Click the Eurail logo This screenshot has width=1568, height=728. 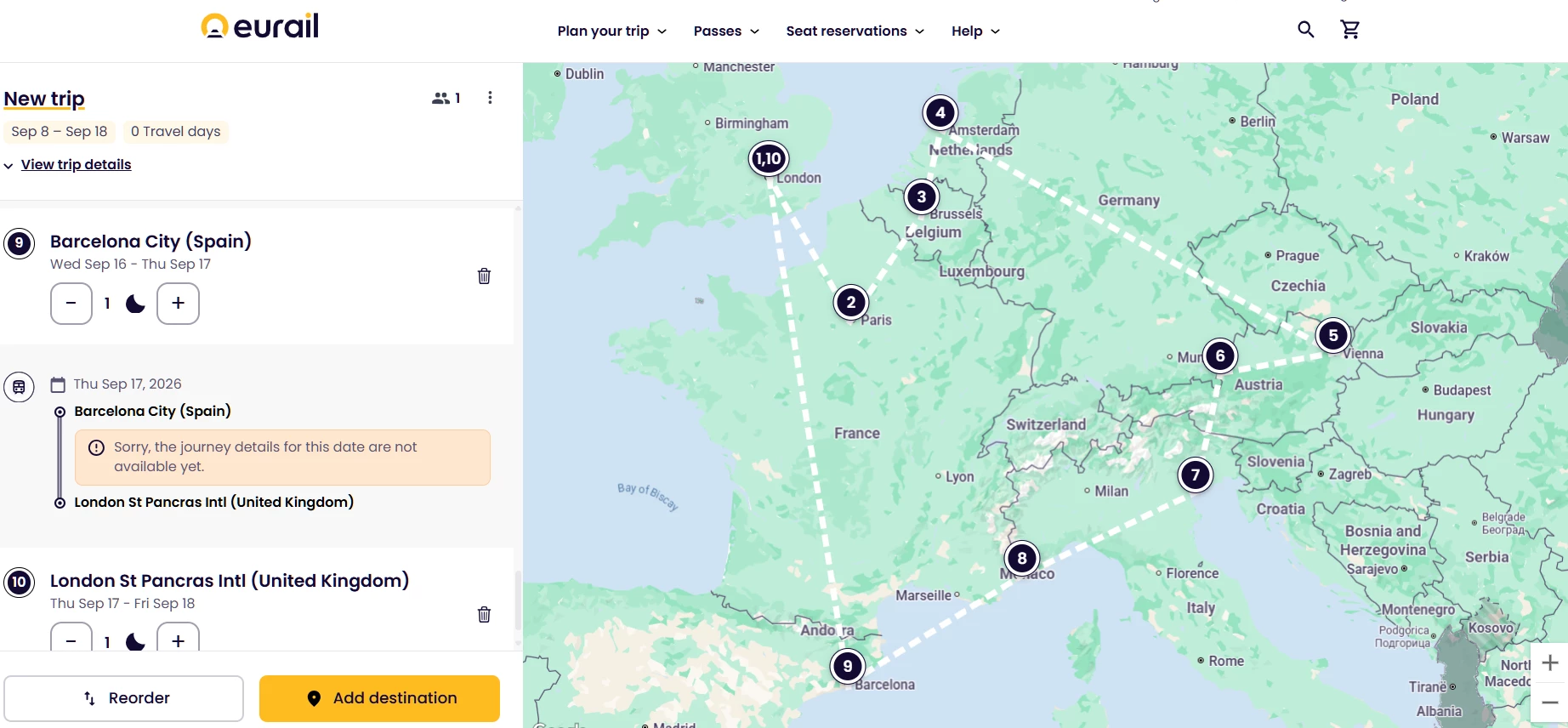(x=260, y=26)
